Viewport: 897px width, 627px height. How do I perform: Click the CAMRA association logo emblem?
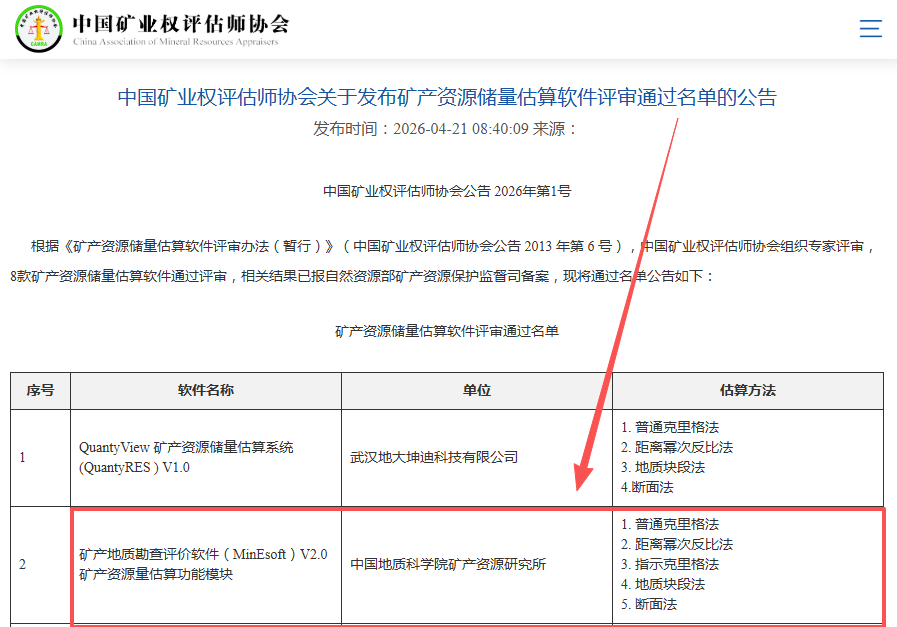click(x=38, y=29)
